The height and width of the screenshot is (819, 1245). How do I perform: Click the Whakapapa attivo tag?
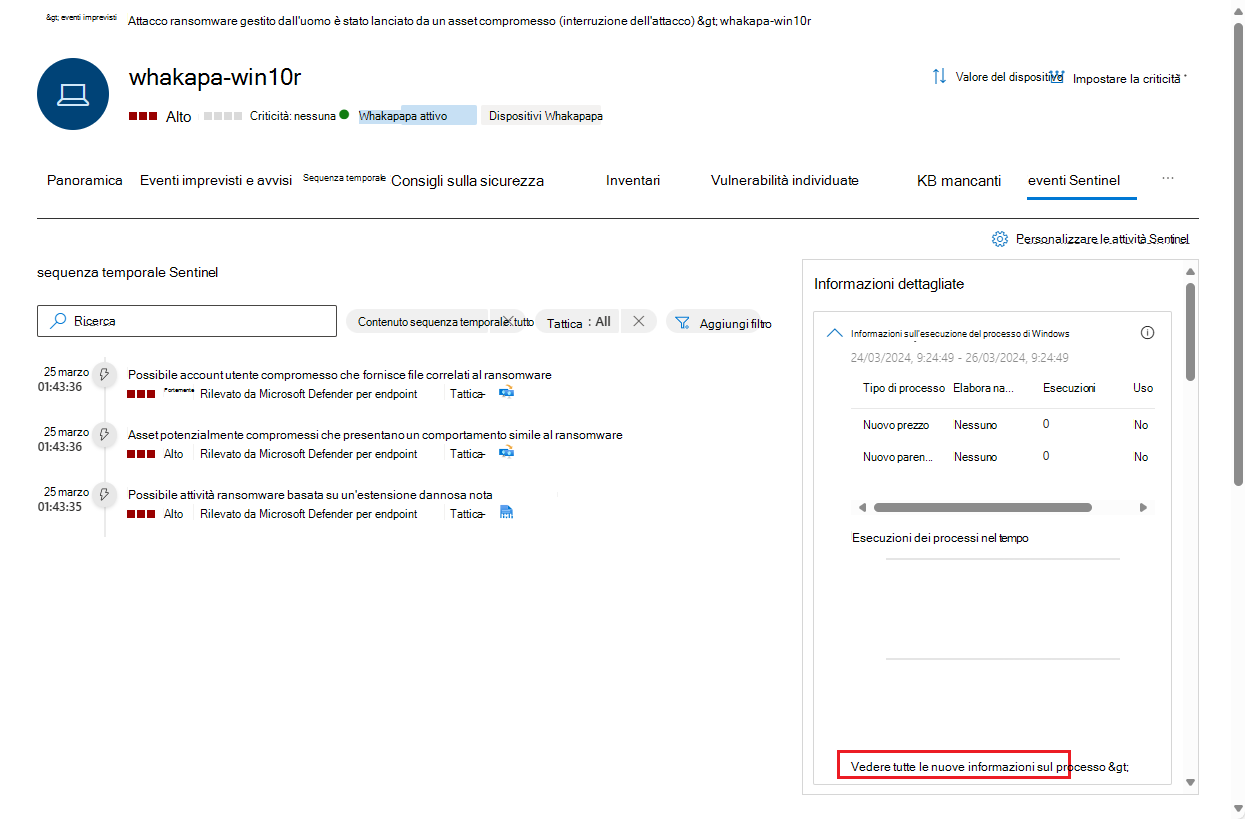[x=416, y=116]
